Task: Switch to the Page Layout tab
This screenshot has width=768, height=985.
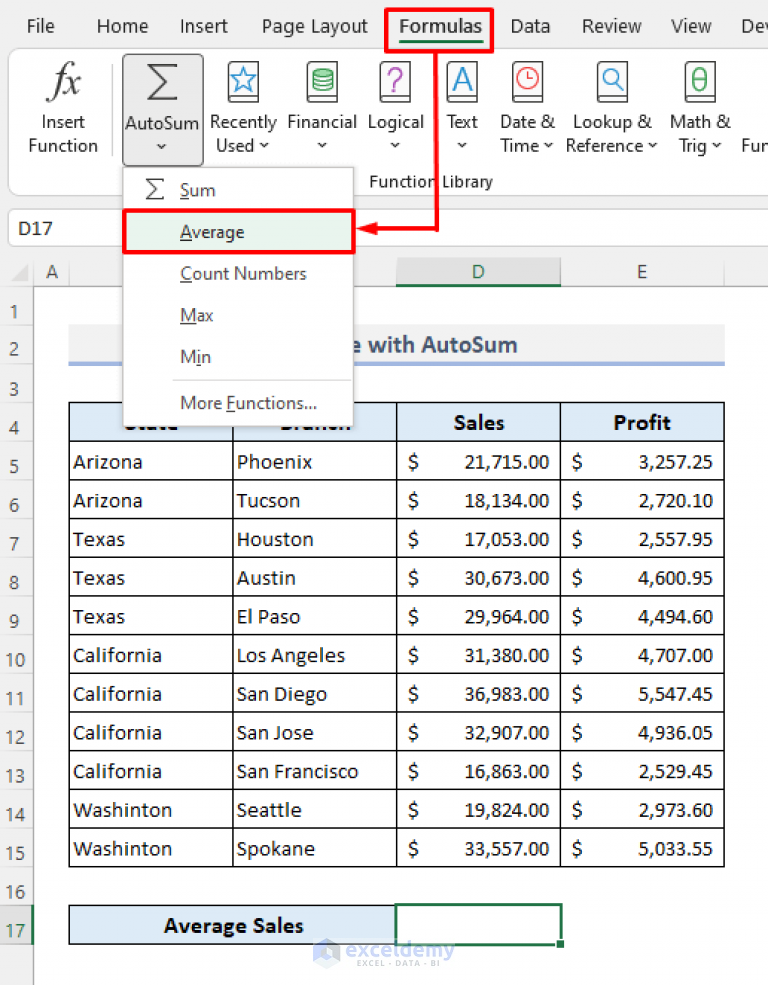Action: (315, 26)
